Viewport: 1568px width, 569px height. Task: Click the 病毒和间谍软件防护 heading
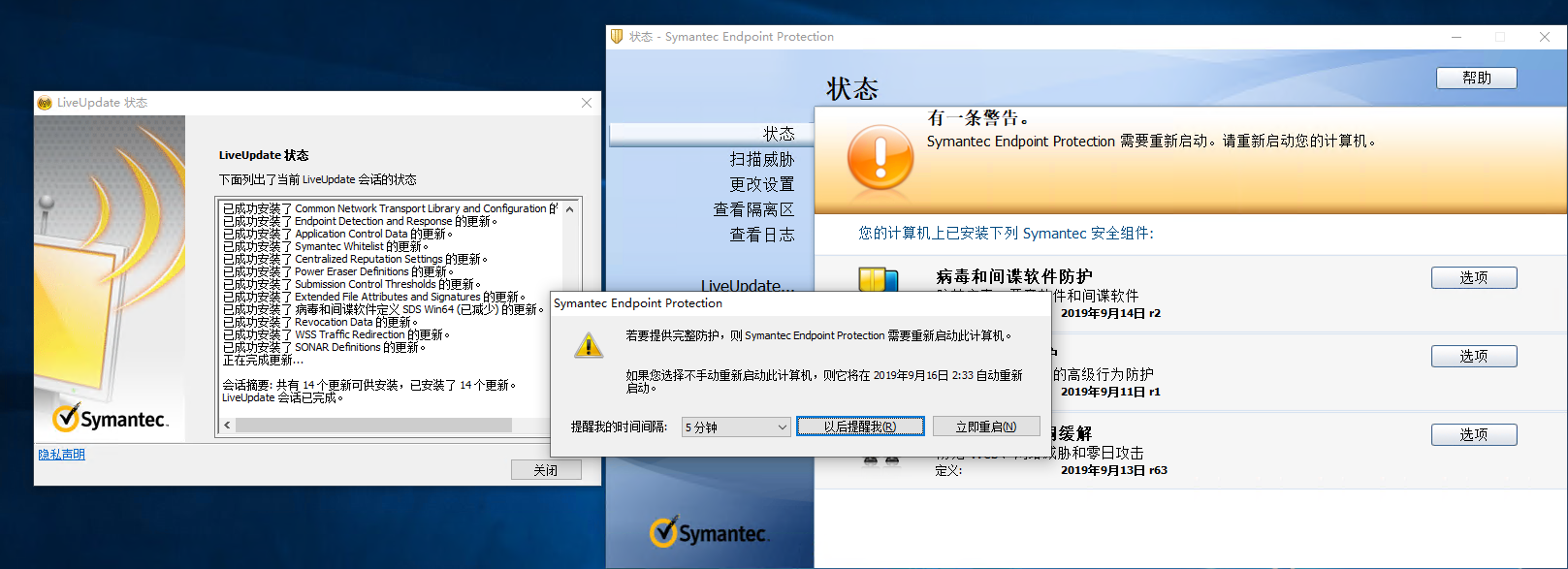pos(1014,277)
